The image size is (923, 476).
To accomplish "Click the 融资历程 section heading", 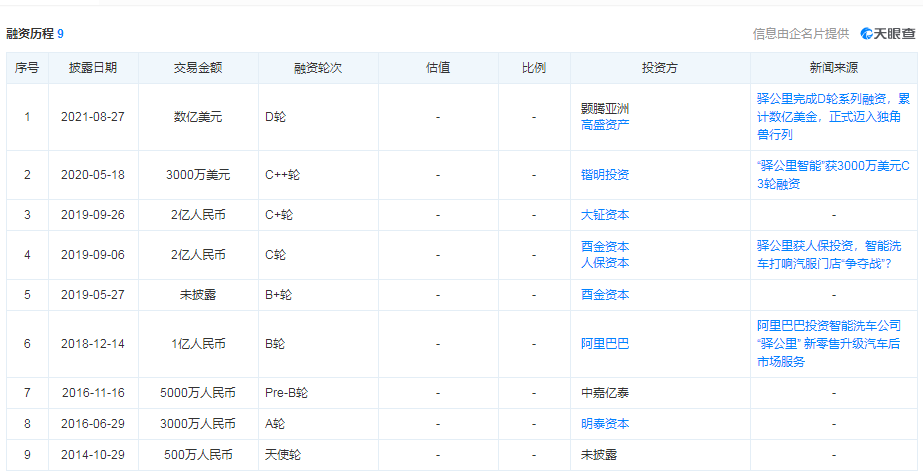I will (30, 34).
